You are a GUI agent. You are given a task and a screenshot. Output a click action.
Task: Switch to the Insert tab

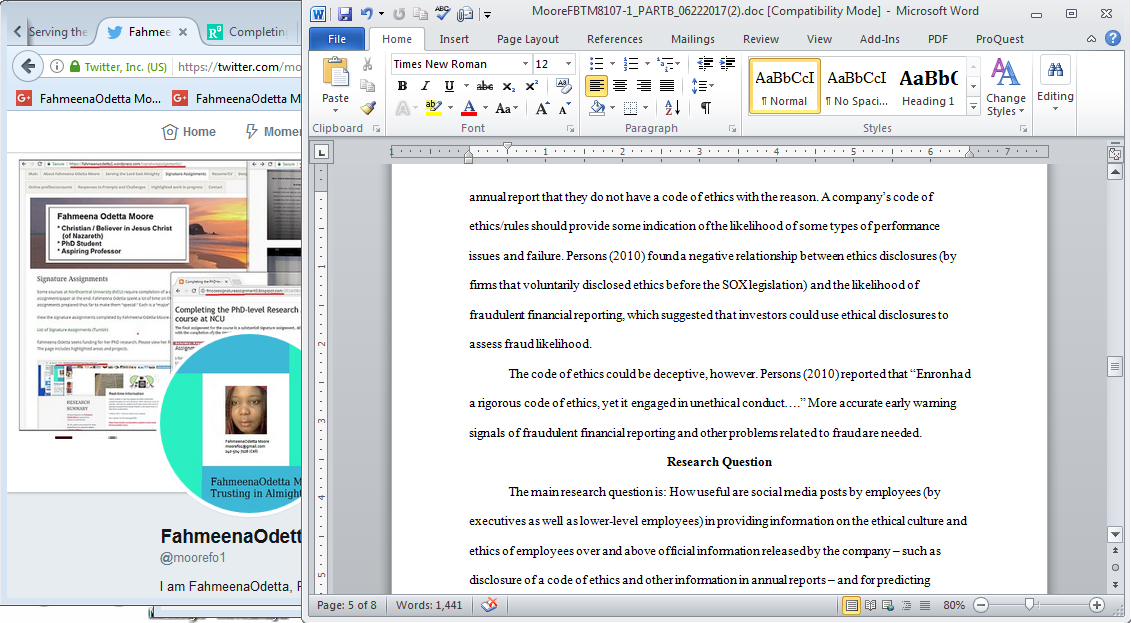[454, 39]
